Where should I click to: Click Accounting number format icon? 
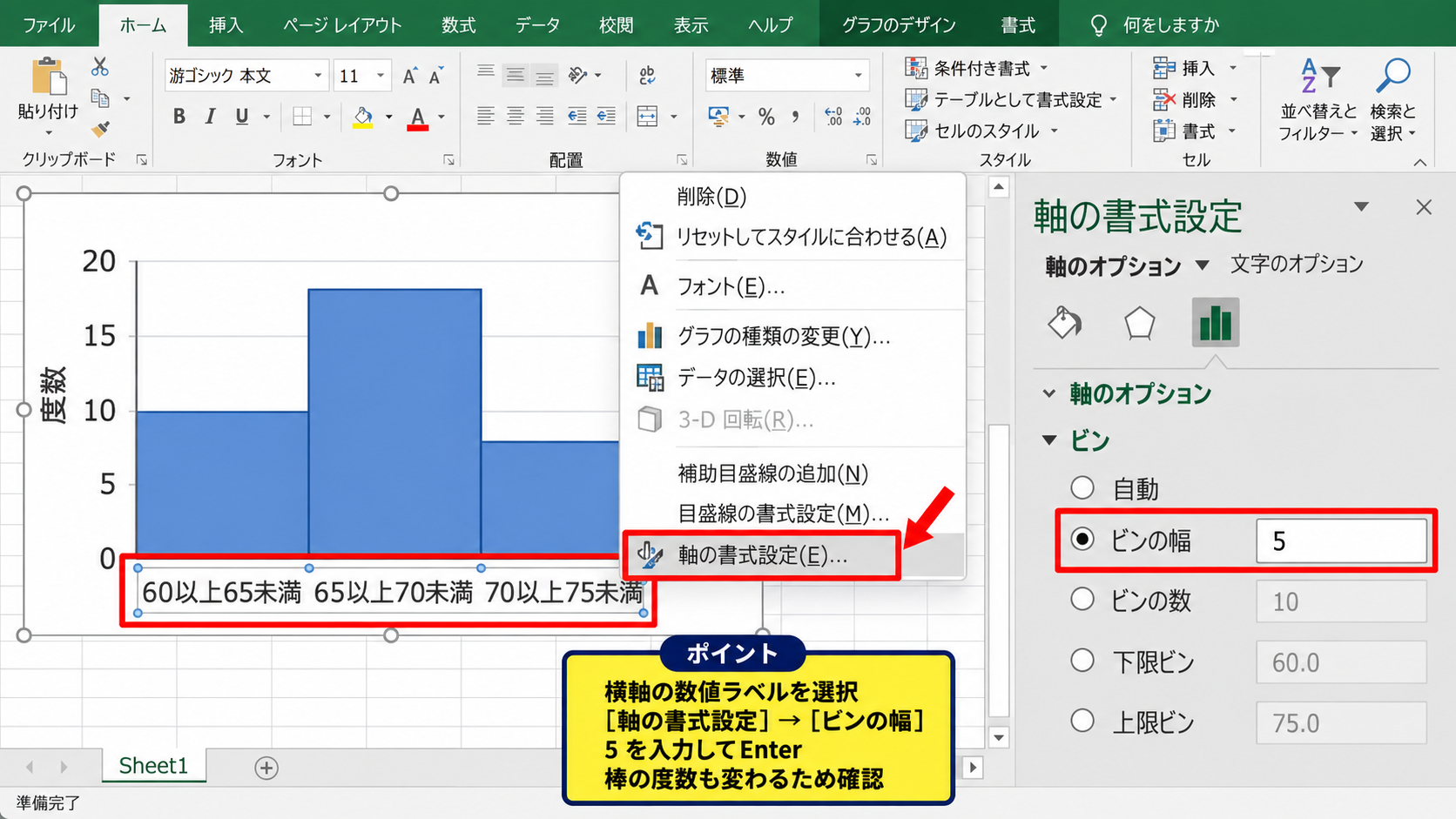[718, 117]
